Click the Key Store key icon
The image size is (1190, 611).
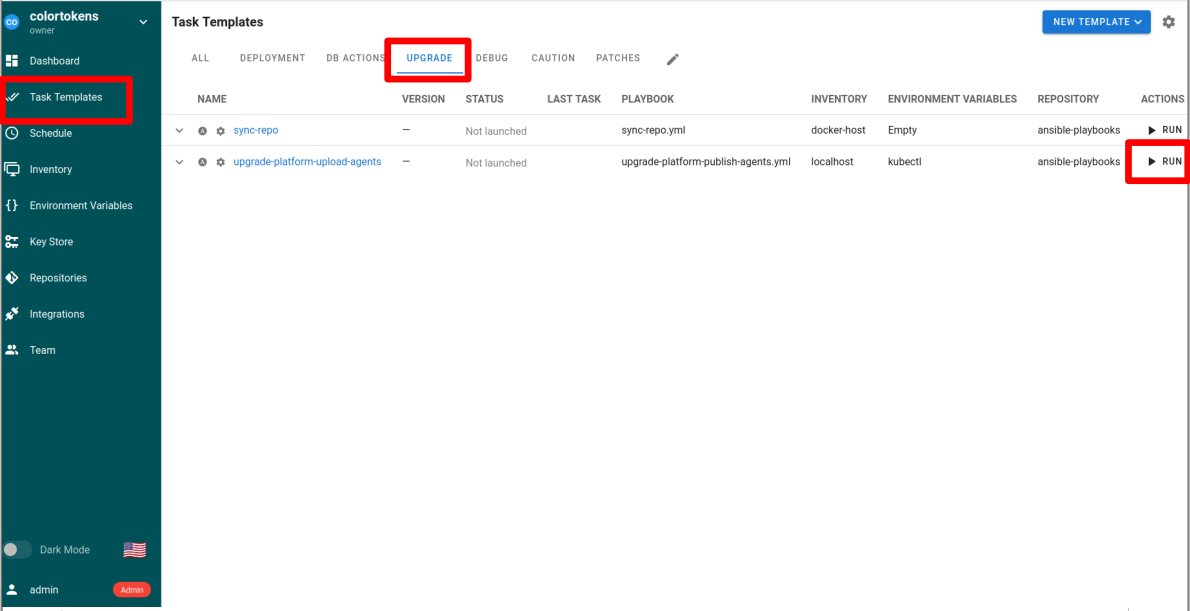12,242
